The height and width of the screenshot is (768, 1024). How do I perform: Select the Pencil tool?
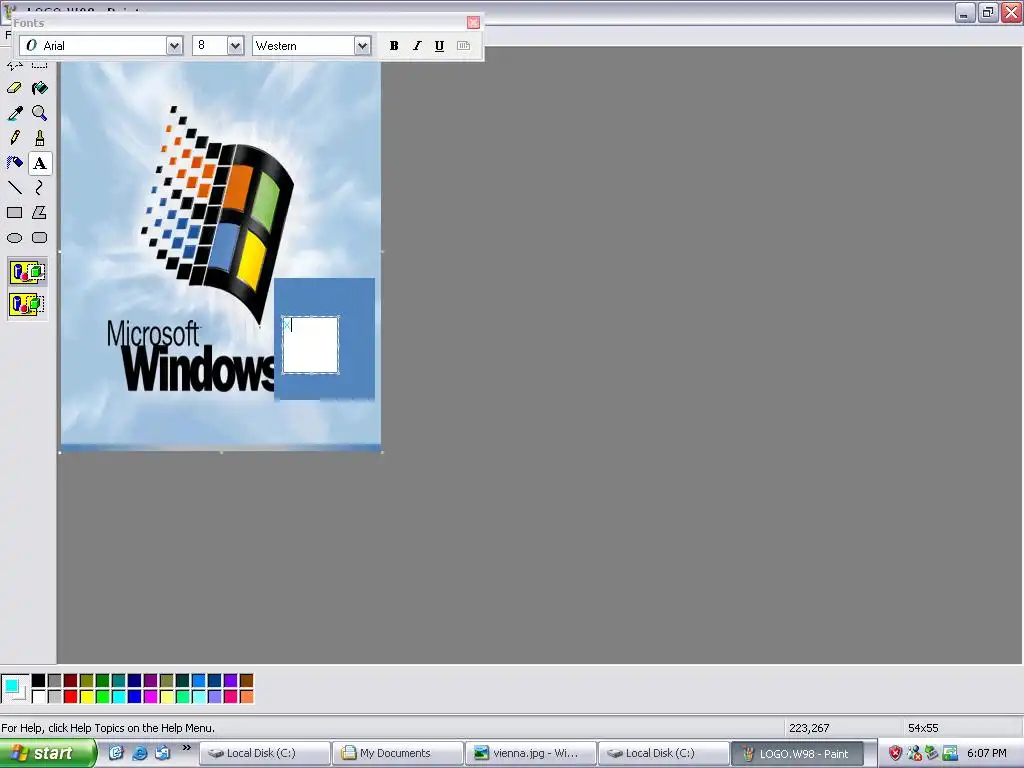click(x=14, y=138)
